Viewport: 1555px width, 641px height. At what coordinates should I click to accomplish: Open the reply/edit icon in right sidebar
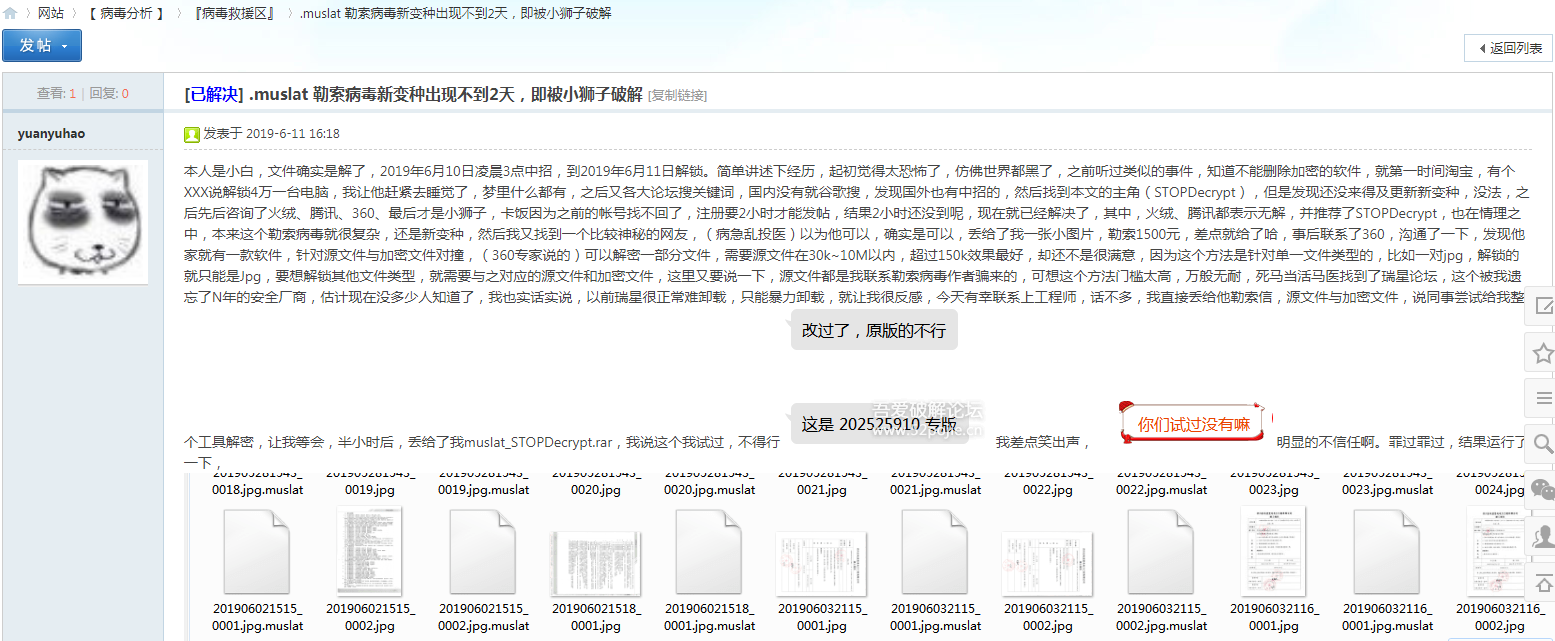[x=1542, y=306]
